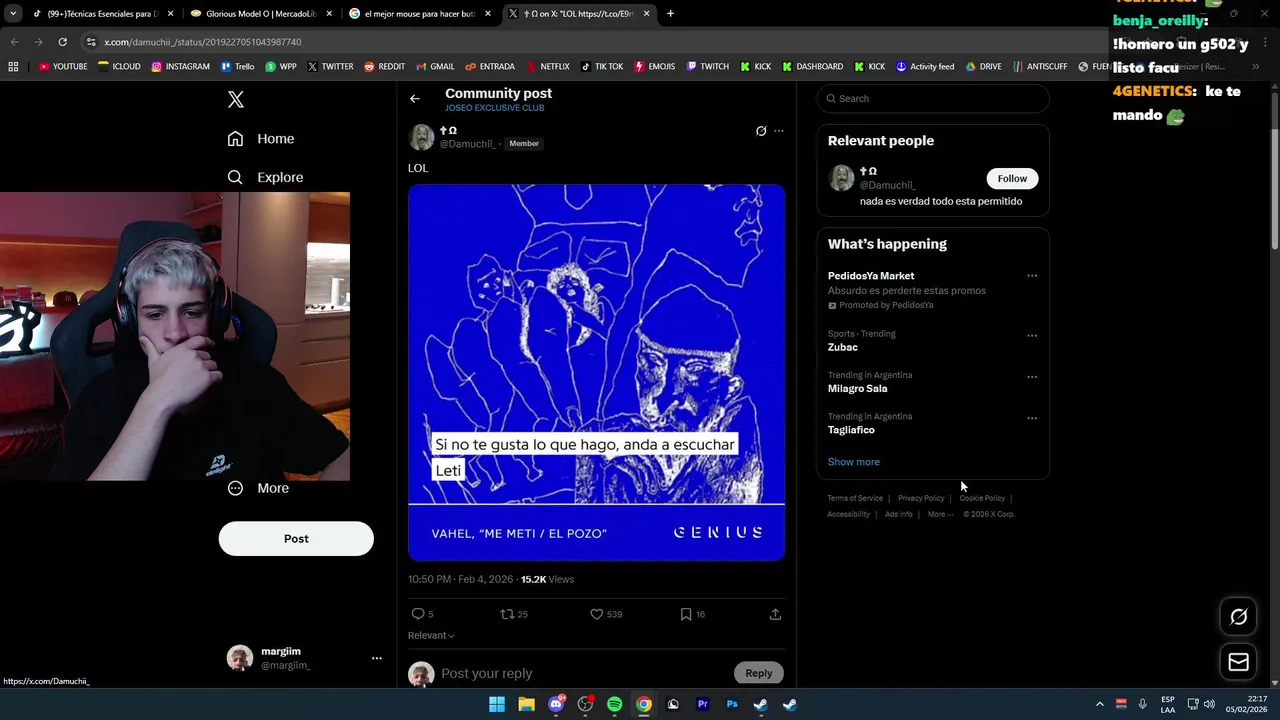The width and height of the screenshot is (1280, 720).
Task: Like the post with heart icon
Action: coord(597,614)
